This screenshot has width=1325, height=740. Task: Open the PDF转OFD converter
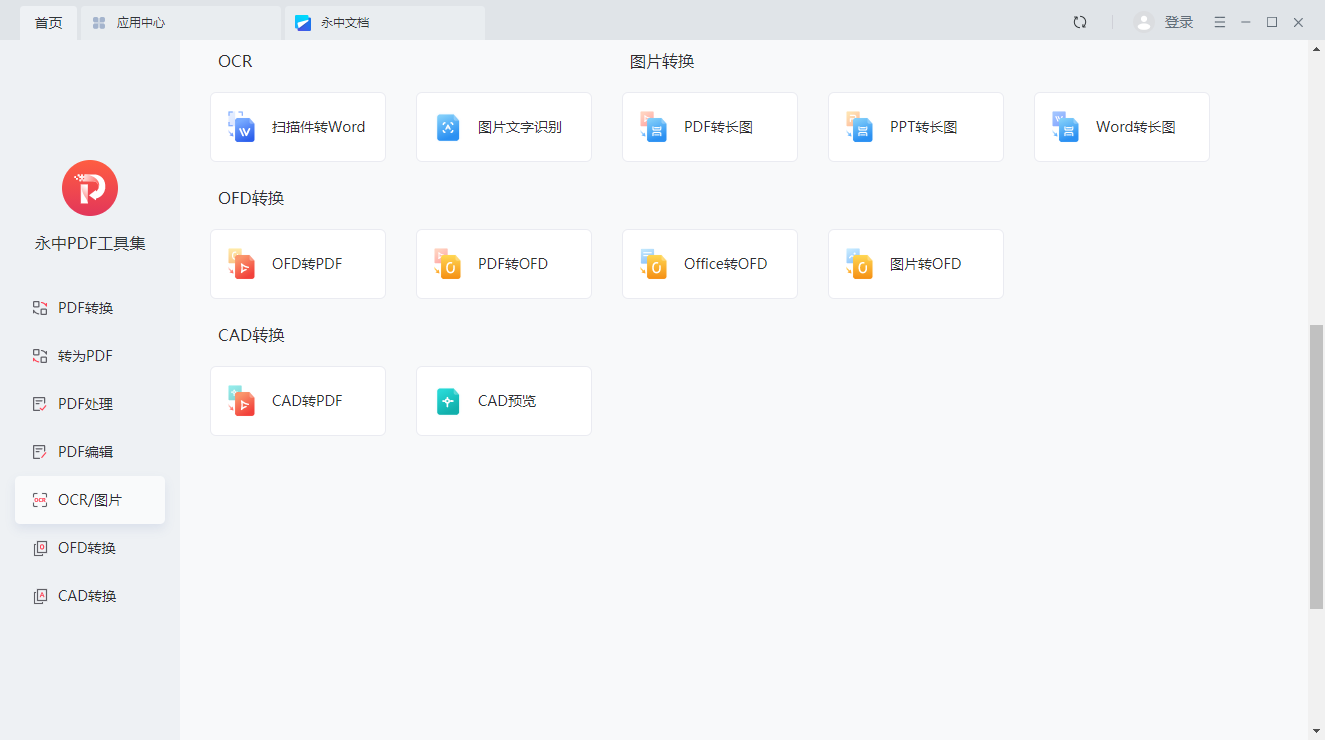click(503, 263)
